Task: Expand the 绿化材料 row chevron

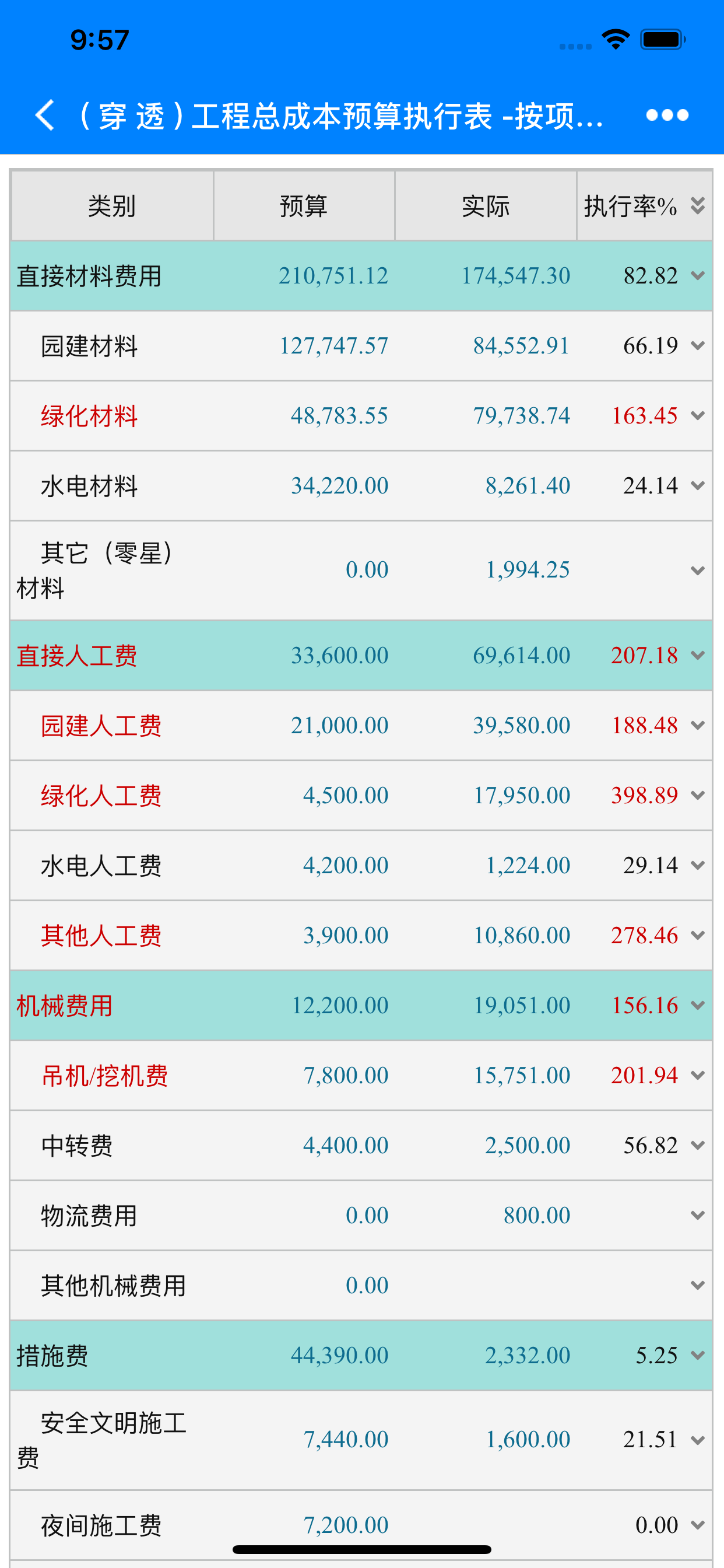Action: [697, 416]
